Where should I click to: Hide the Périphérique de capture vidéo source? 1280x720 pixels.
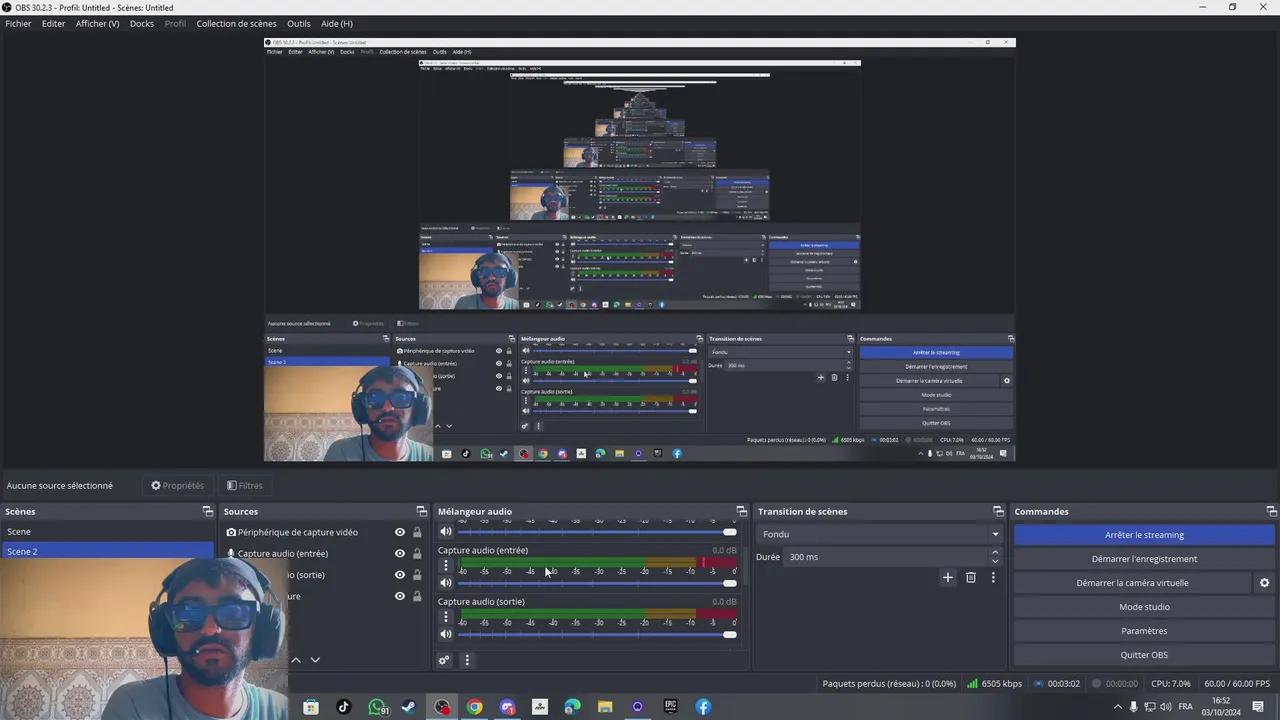pyautogui.click(x=400, y=533)
